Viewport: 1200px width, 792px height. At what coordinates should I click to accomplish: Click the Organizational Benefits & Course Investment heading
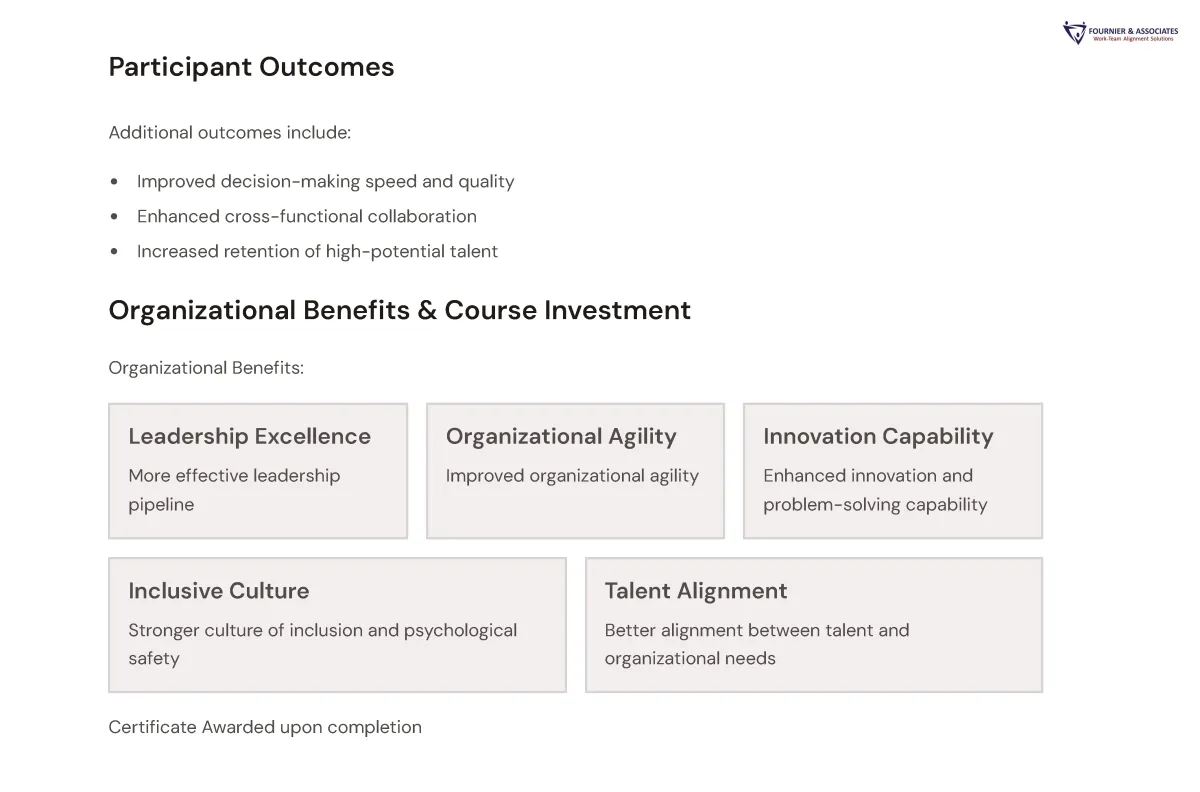[x=399, y=310]
